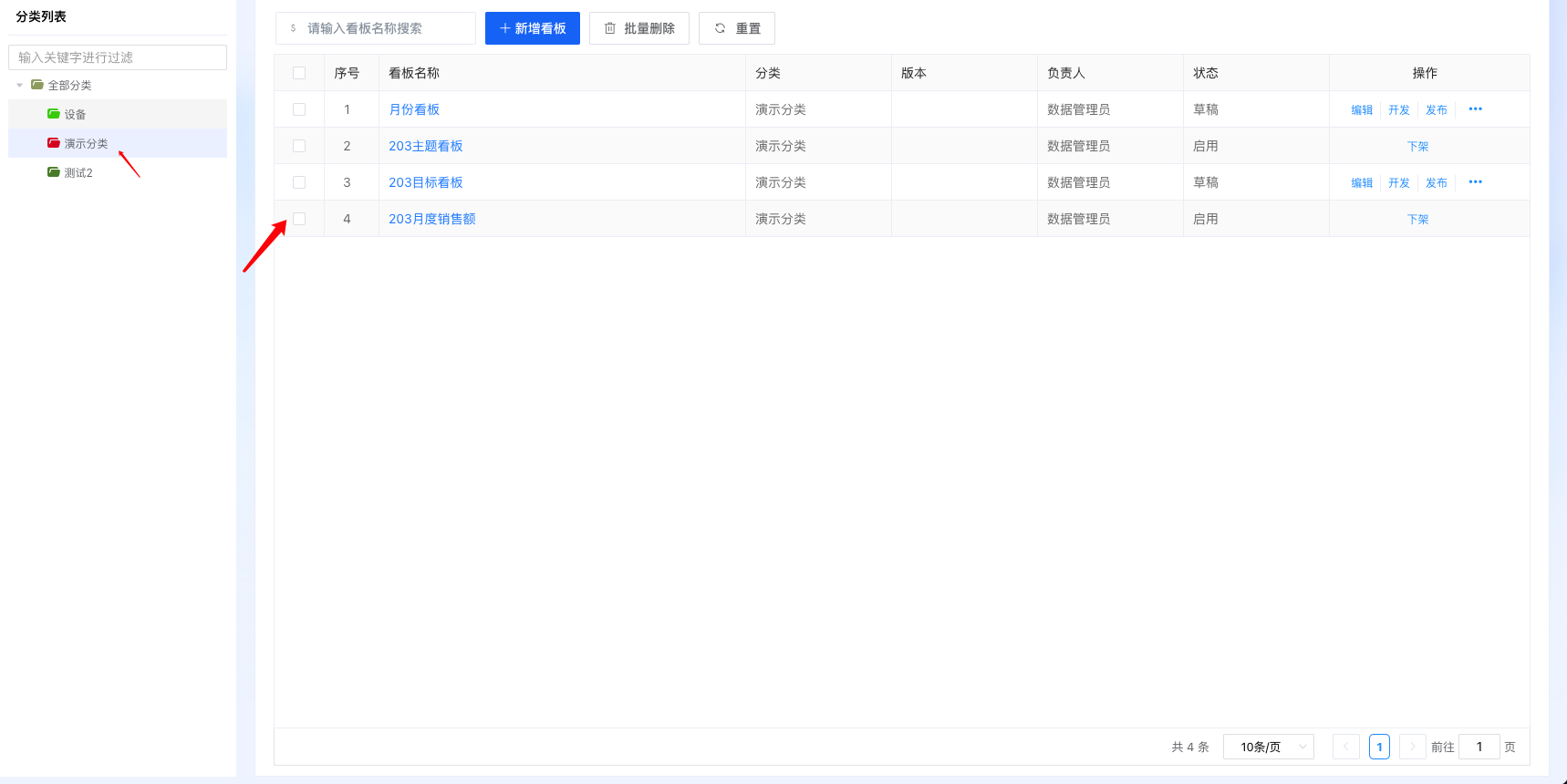Click the trash icon in 批量删除
This screenshot has height=784, width=1567.
610,28
